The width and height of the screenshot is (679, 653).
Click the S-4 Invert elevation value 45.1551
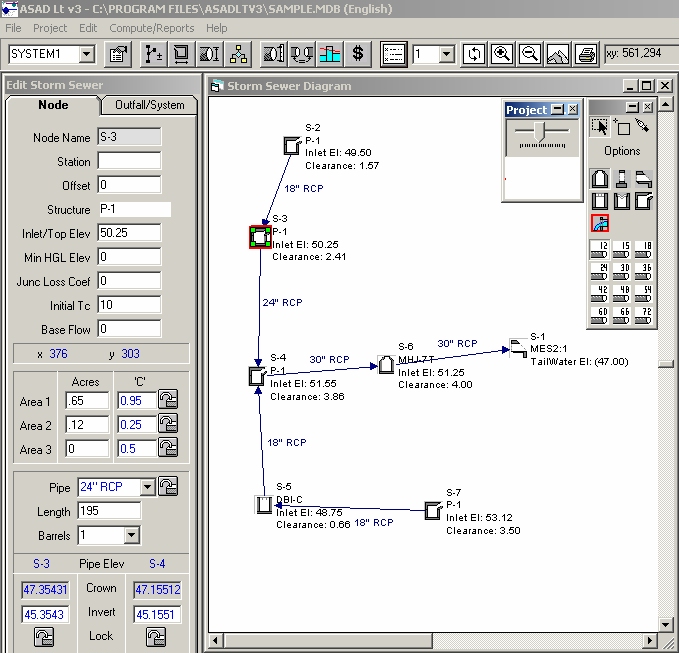click(157, 614)
